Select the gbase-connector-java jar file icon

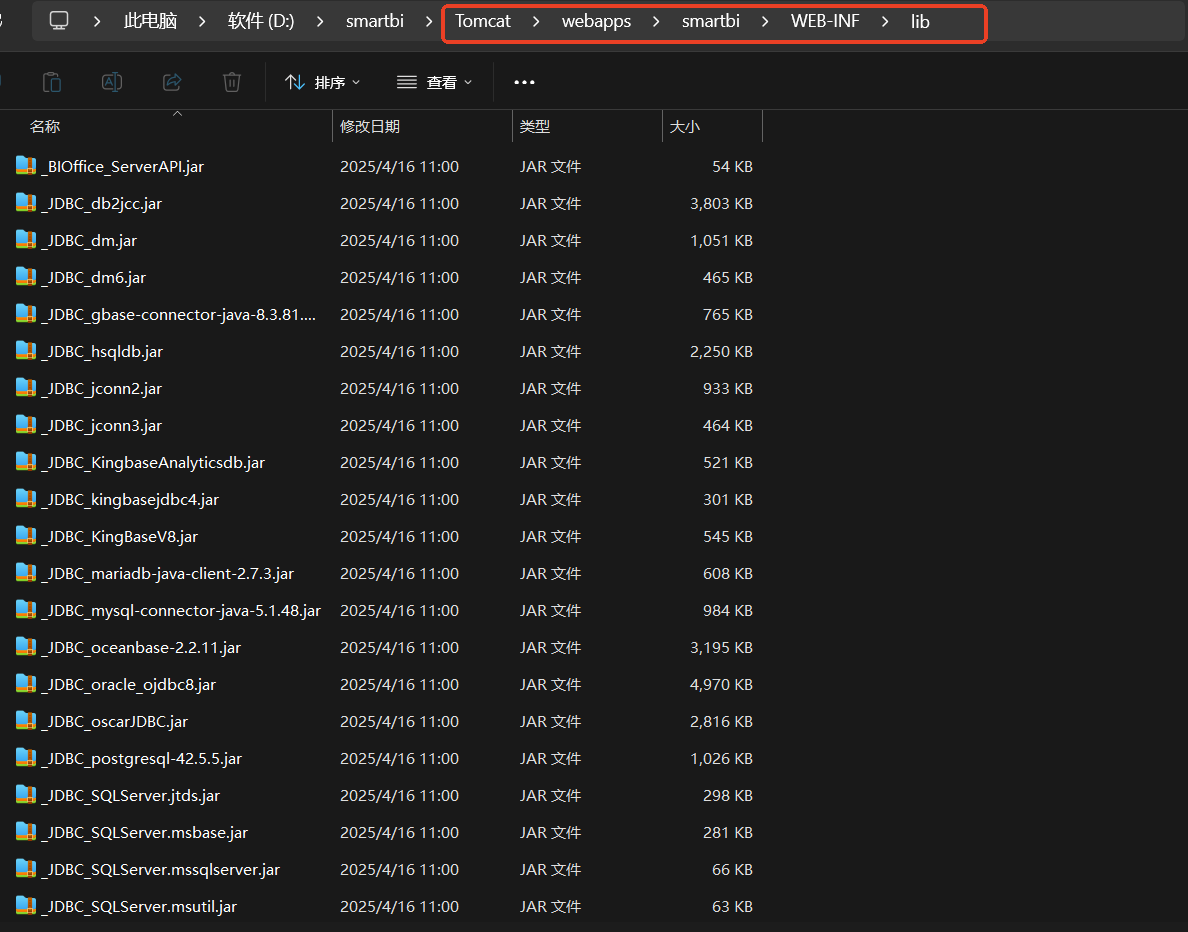coord(26,314)
